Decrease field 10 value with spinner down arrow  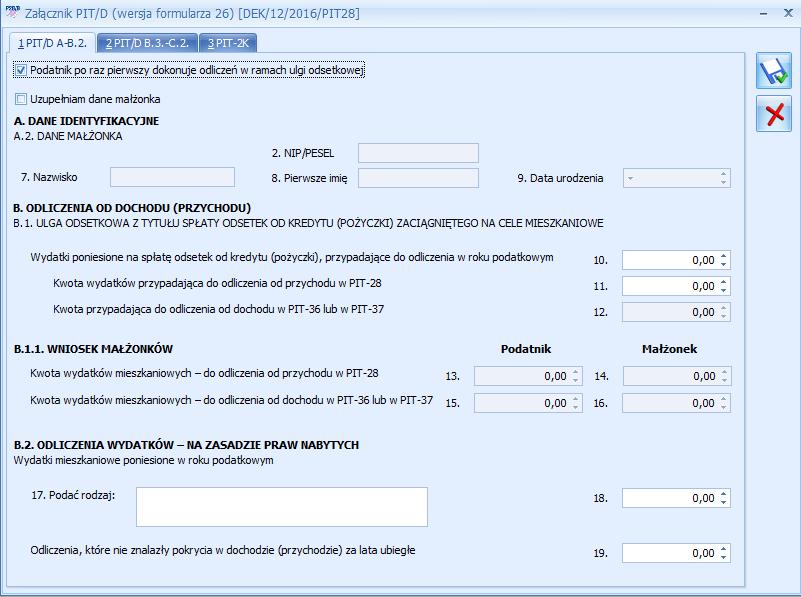click(x=723, y=264)
